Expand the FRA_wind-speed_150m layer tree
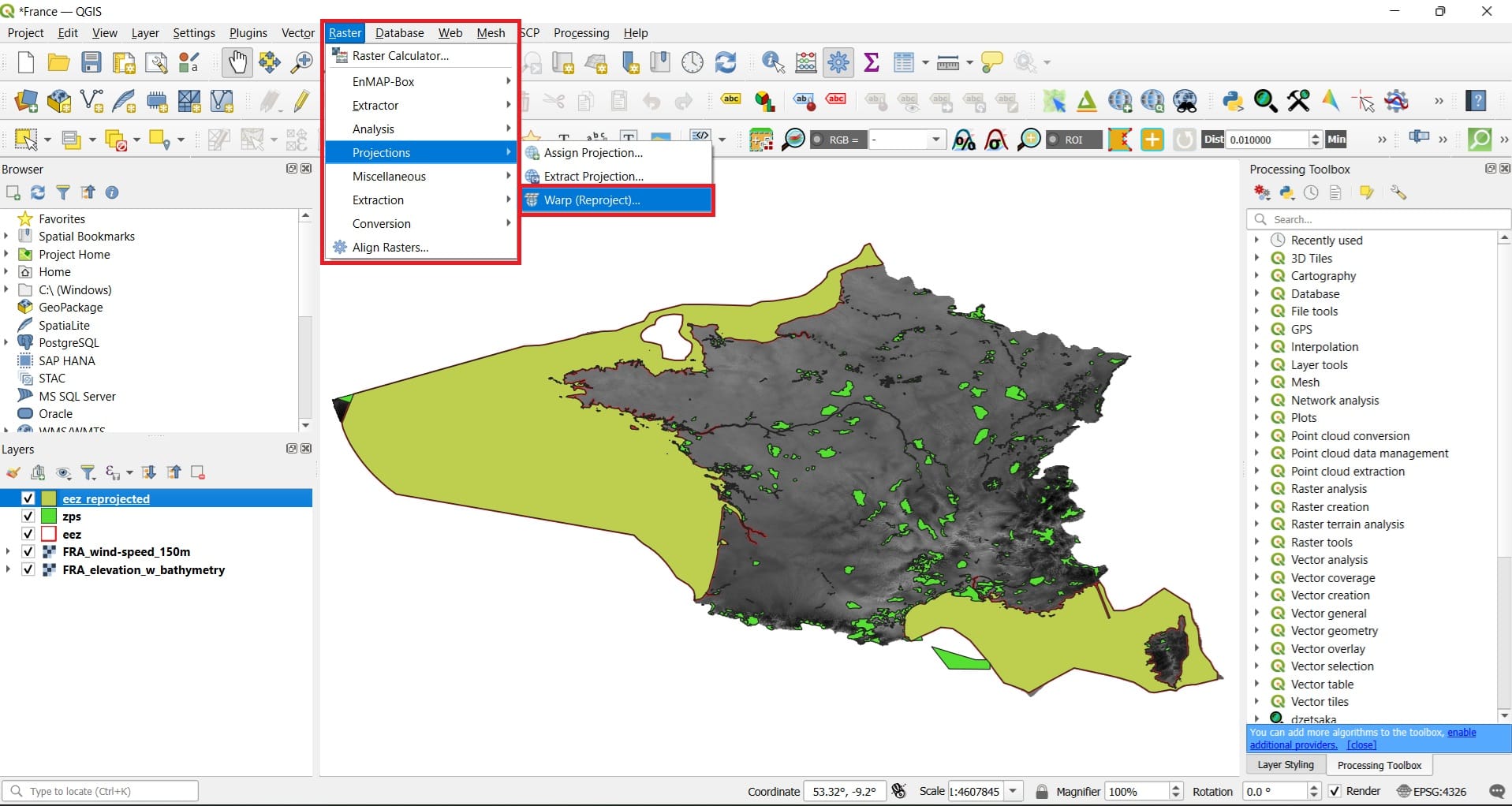This screenshot has width=1512, height=806. [x=8, y=552]
